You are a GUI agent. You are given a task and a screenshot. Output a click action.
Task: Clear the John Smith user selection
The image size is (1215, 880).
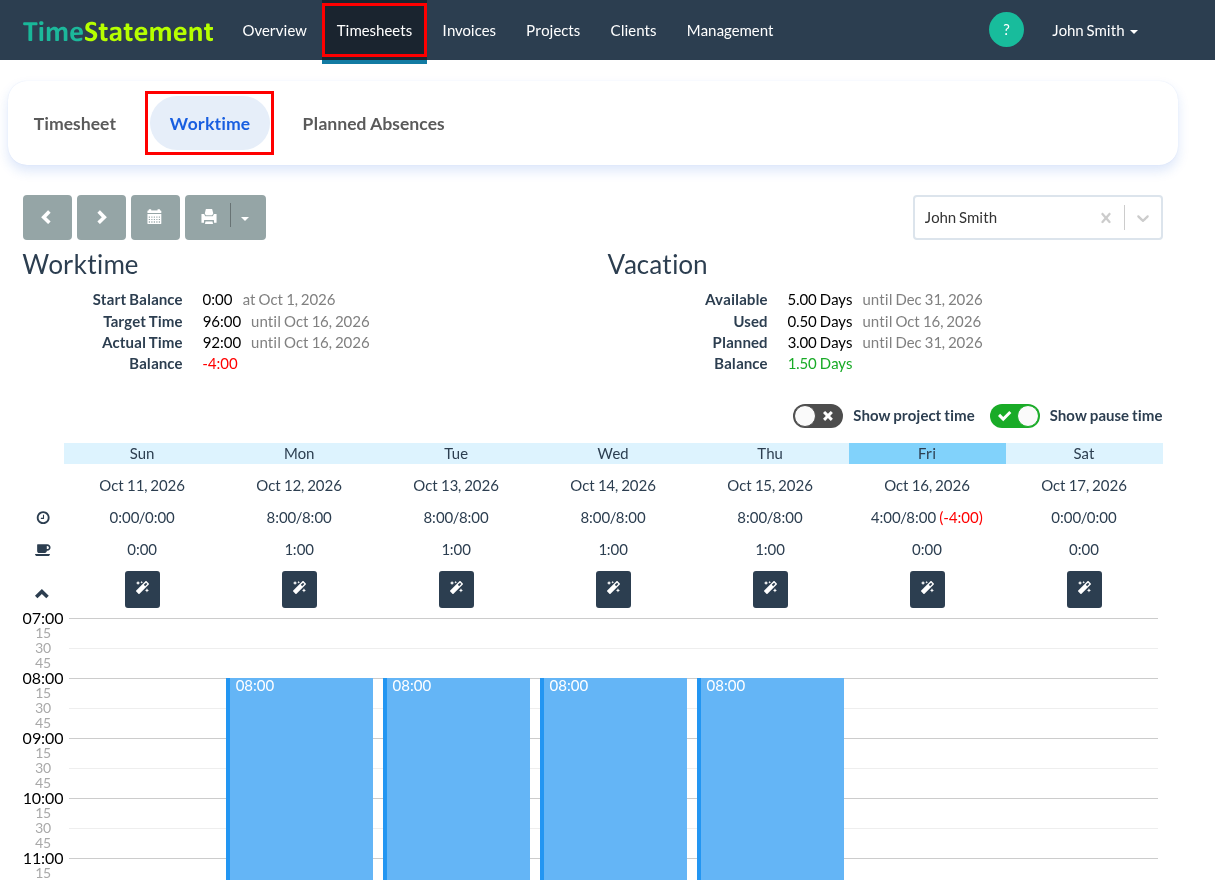(1105, 218)
